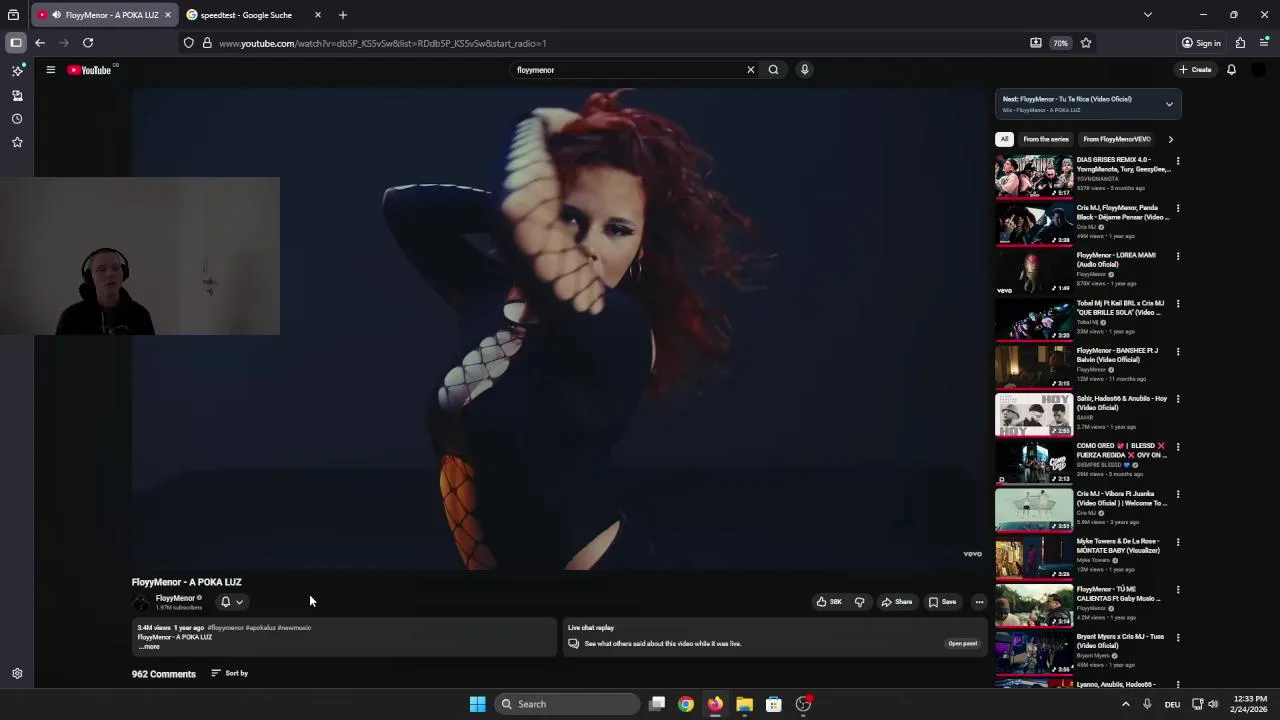Open the YouTube hamburger guide menu
This screenshot has width=1280, height=720.
pos(50,70)
